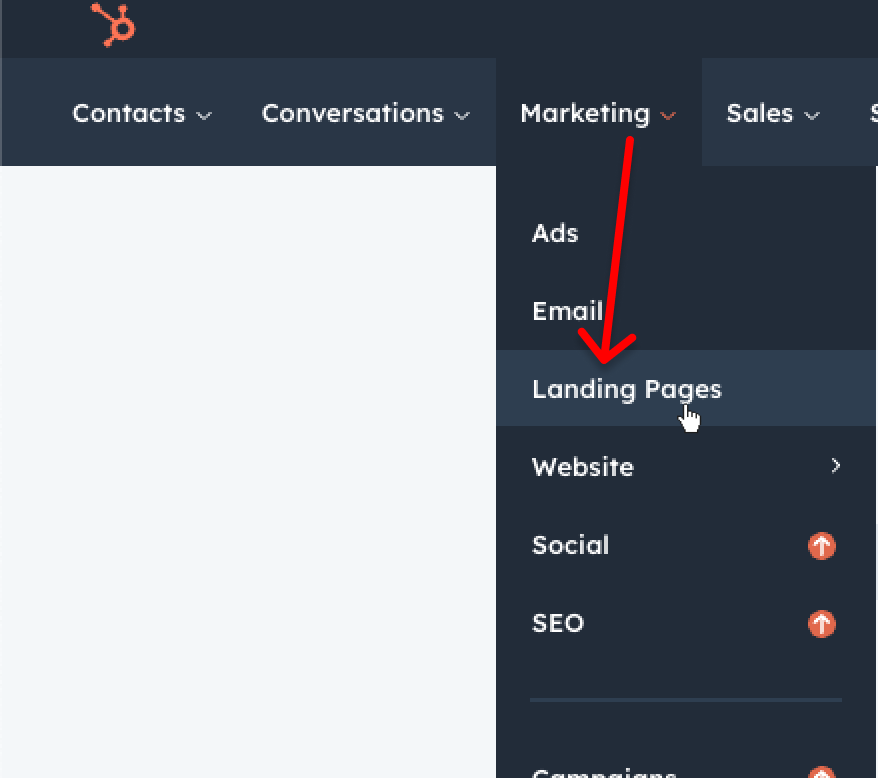Select Ads from the Marketing dropdown

pos(555,234)
